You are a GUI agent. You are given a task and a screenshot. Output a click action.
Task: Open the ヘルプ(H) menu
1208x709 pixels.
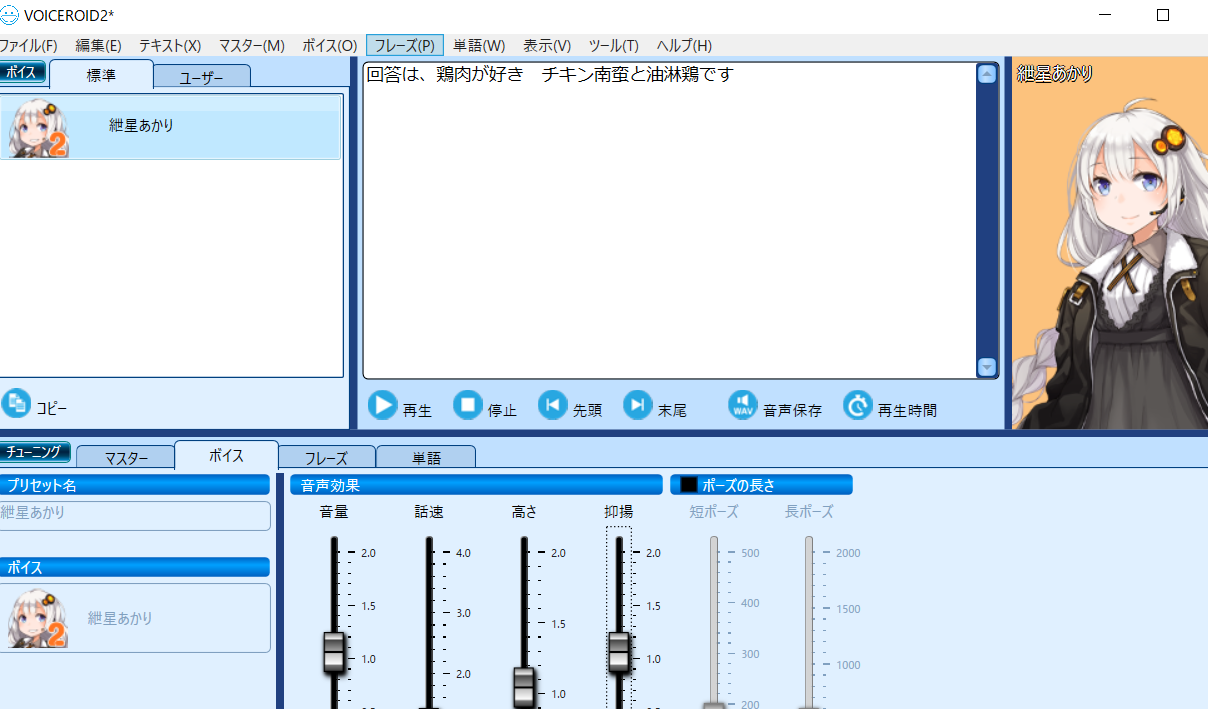click(684, 46)
